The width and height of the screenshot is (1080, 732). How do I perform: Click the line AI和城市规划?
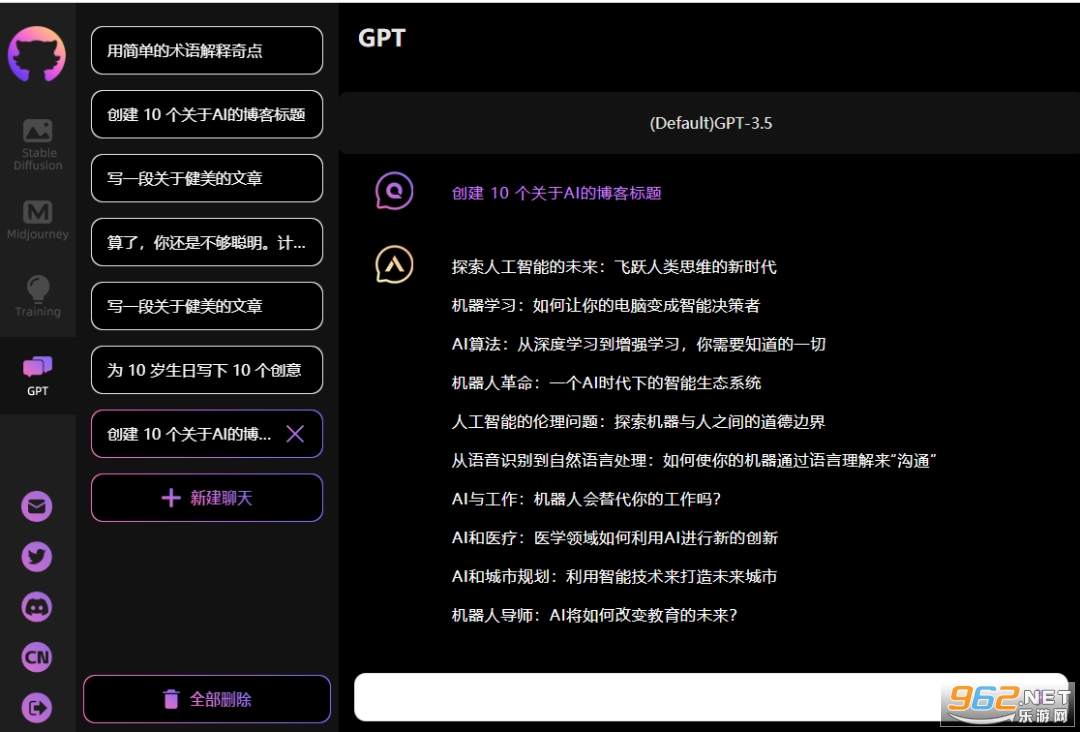614,576
